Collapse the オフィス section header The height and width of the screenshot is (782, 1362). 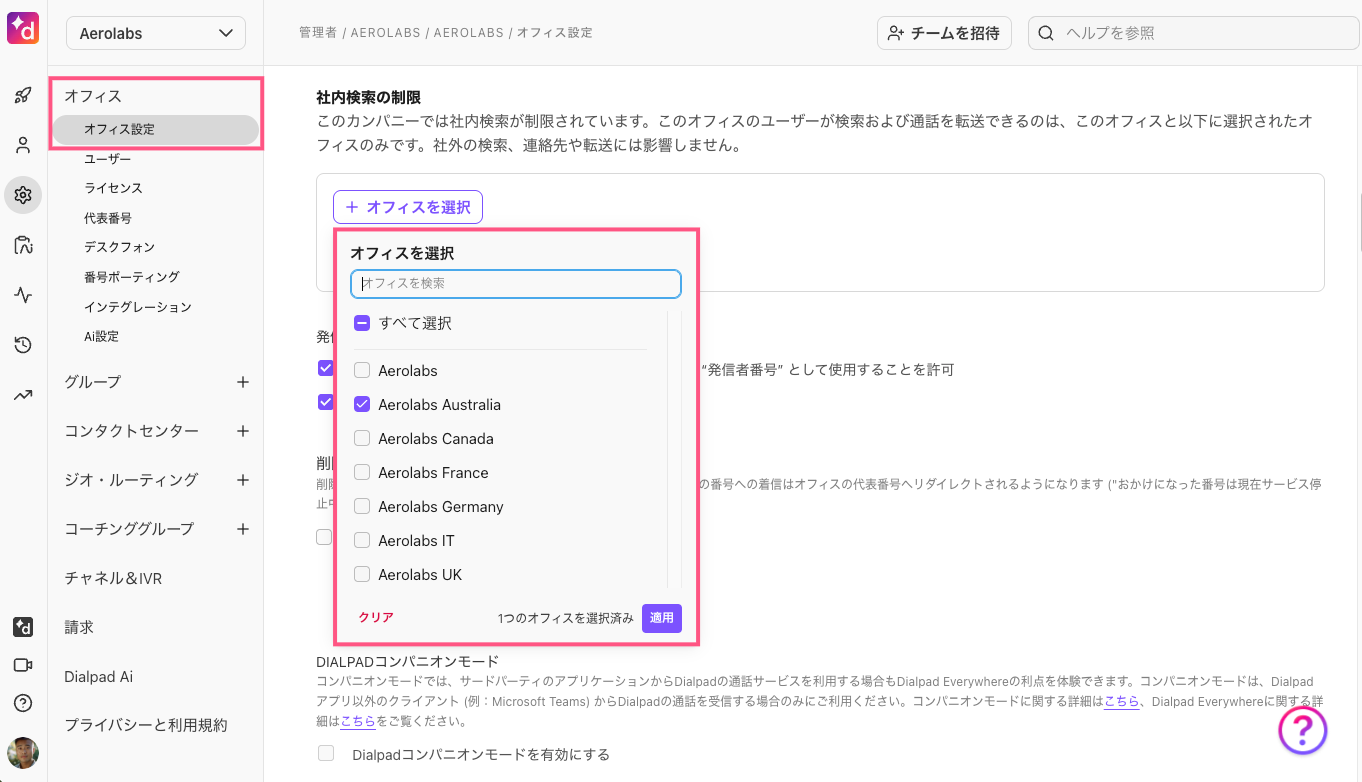93,96
